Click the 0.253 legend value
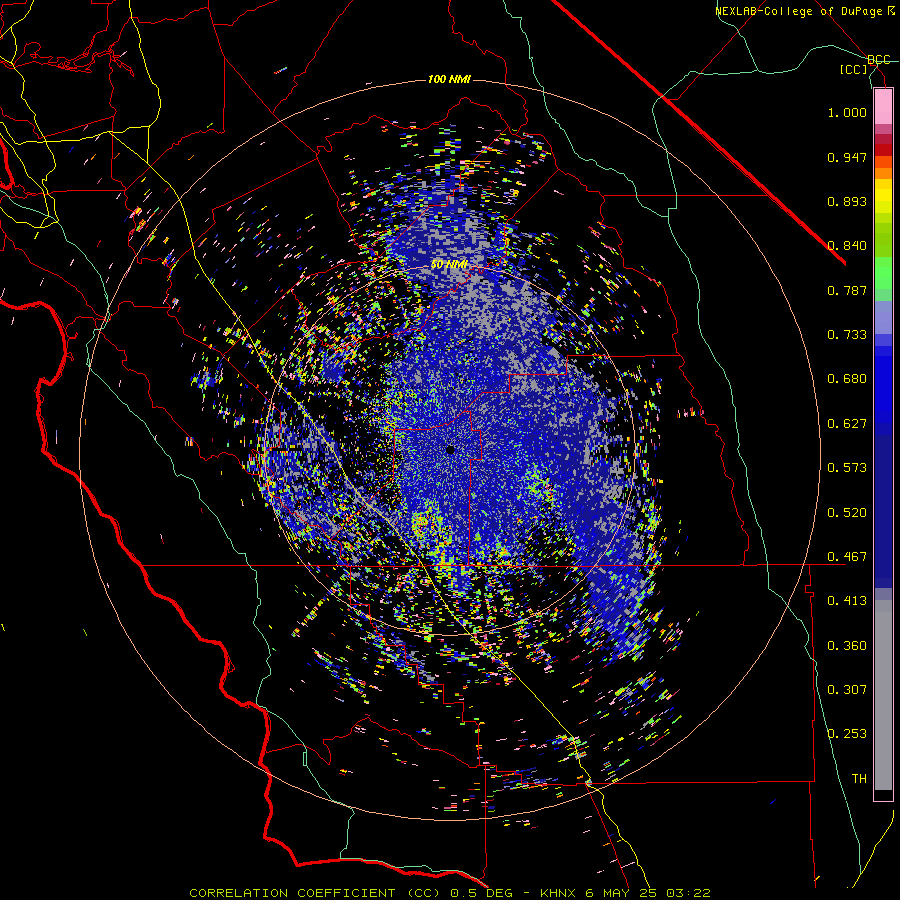 [847, 734]
